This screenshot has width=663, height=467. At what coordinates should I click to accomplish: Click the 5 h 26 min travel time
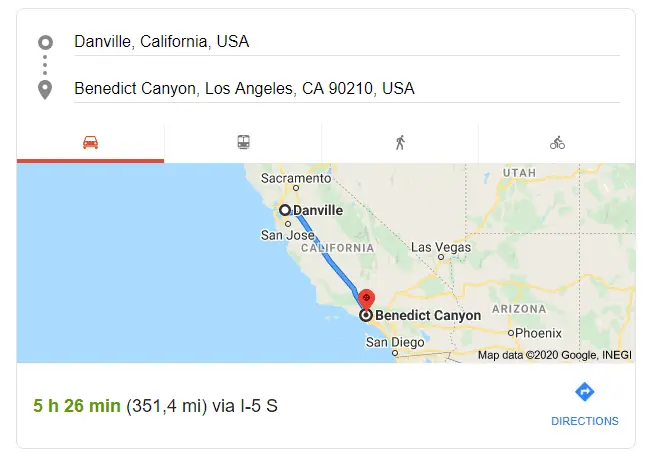pos(77,406)
